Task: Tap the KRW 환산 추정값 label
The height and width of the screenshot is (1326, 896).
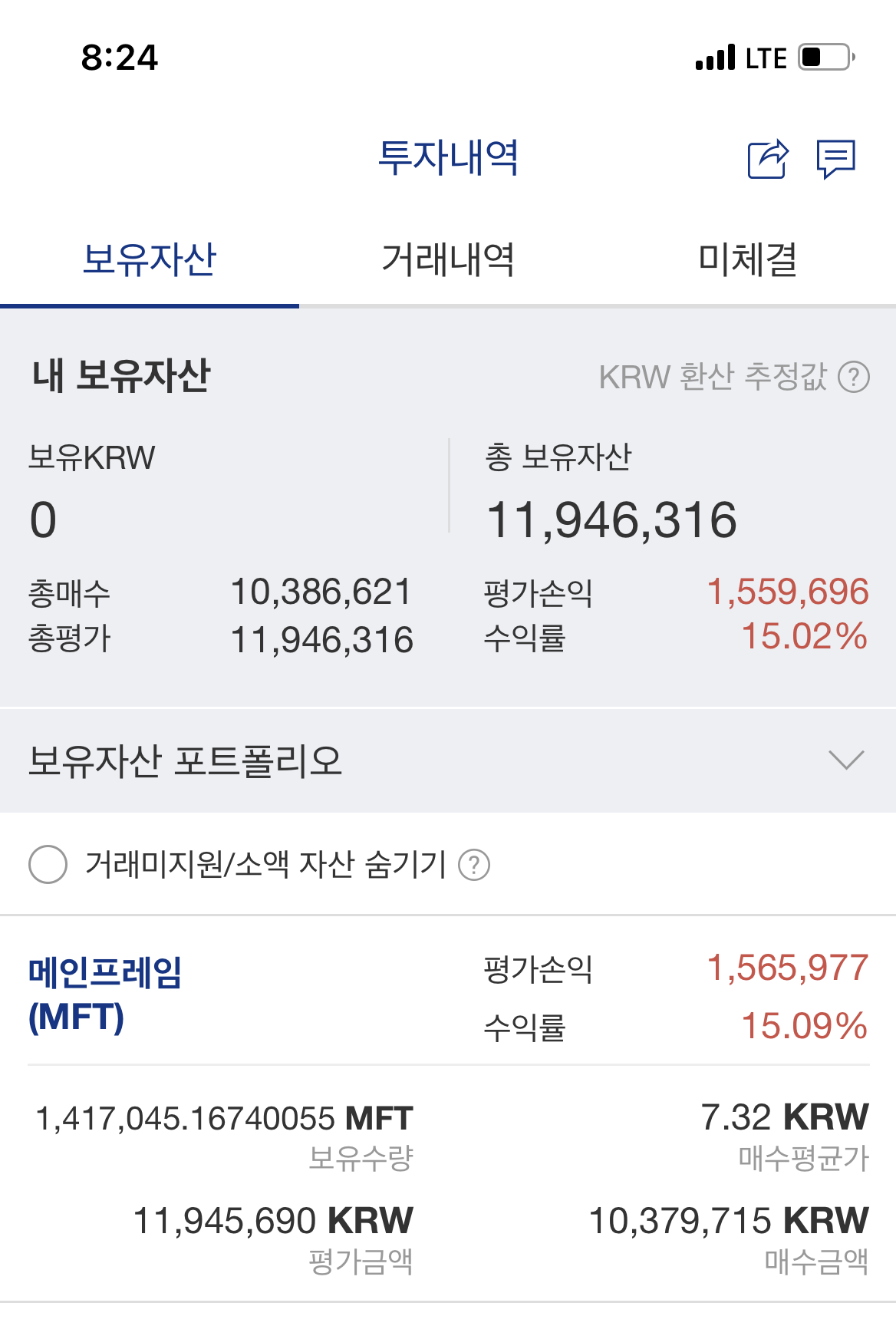Action: coord(713,377)
